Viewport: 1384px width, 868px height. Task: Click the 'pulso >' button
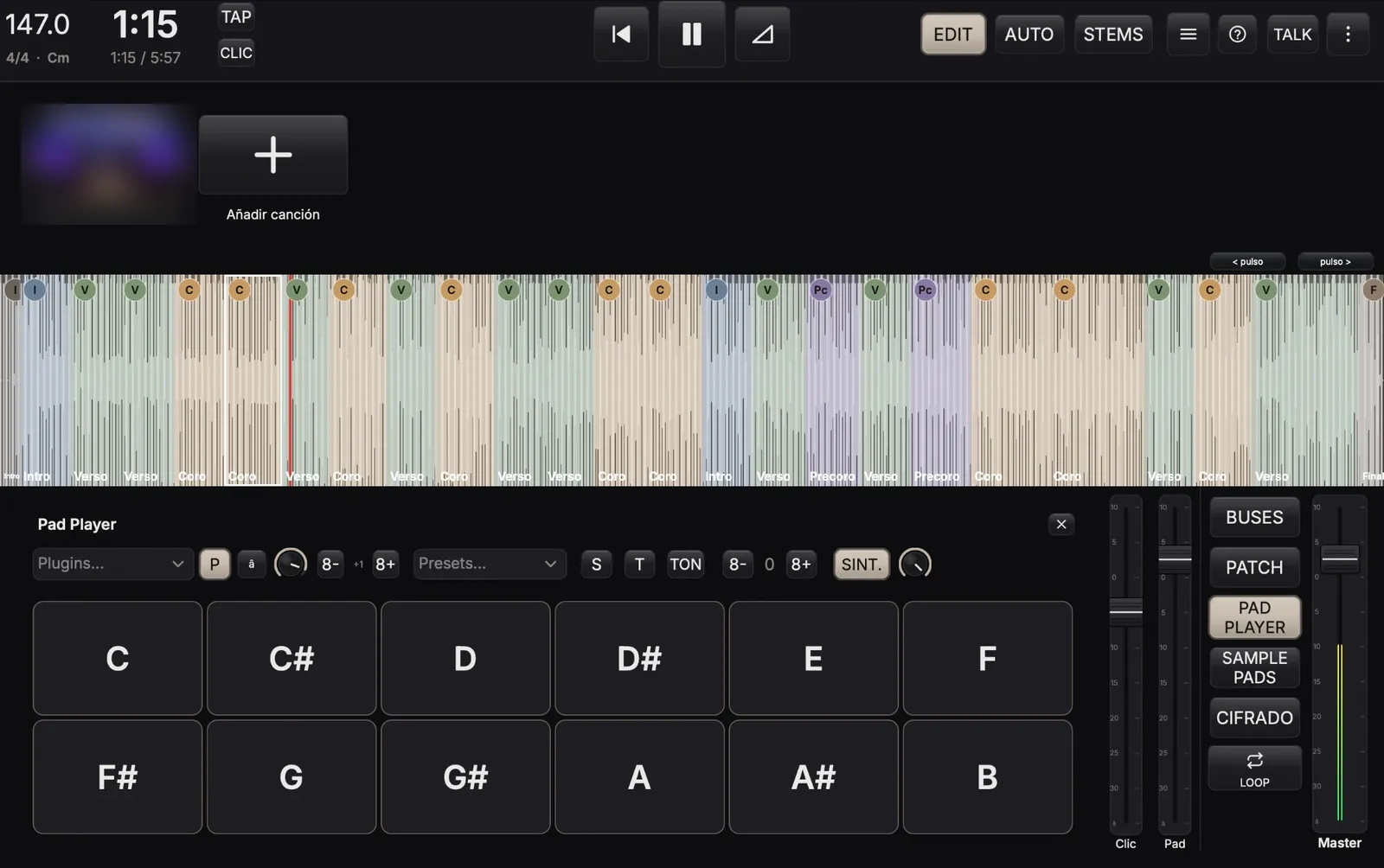tap(1336, 262)
